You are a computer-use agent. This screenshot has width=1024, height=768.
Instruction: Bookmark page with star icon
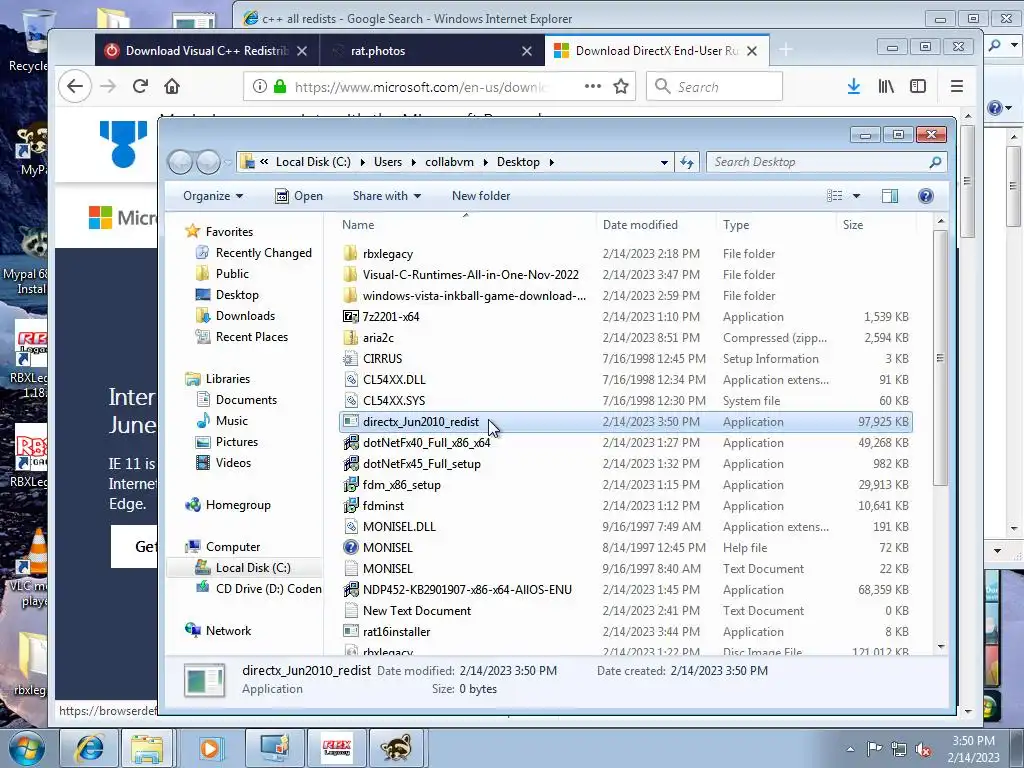(621, 86)
